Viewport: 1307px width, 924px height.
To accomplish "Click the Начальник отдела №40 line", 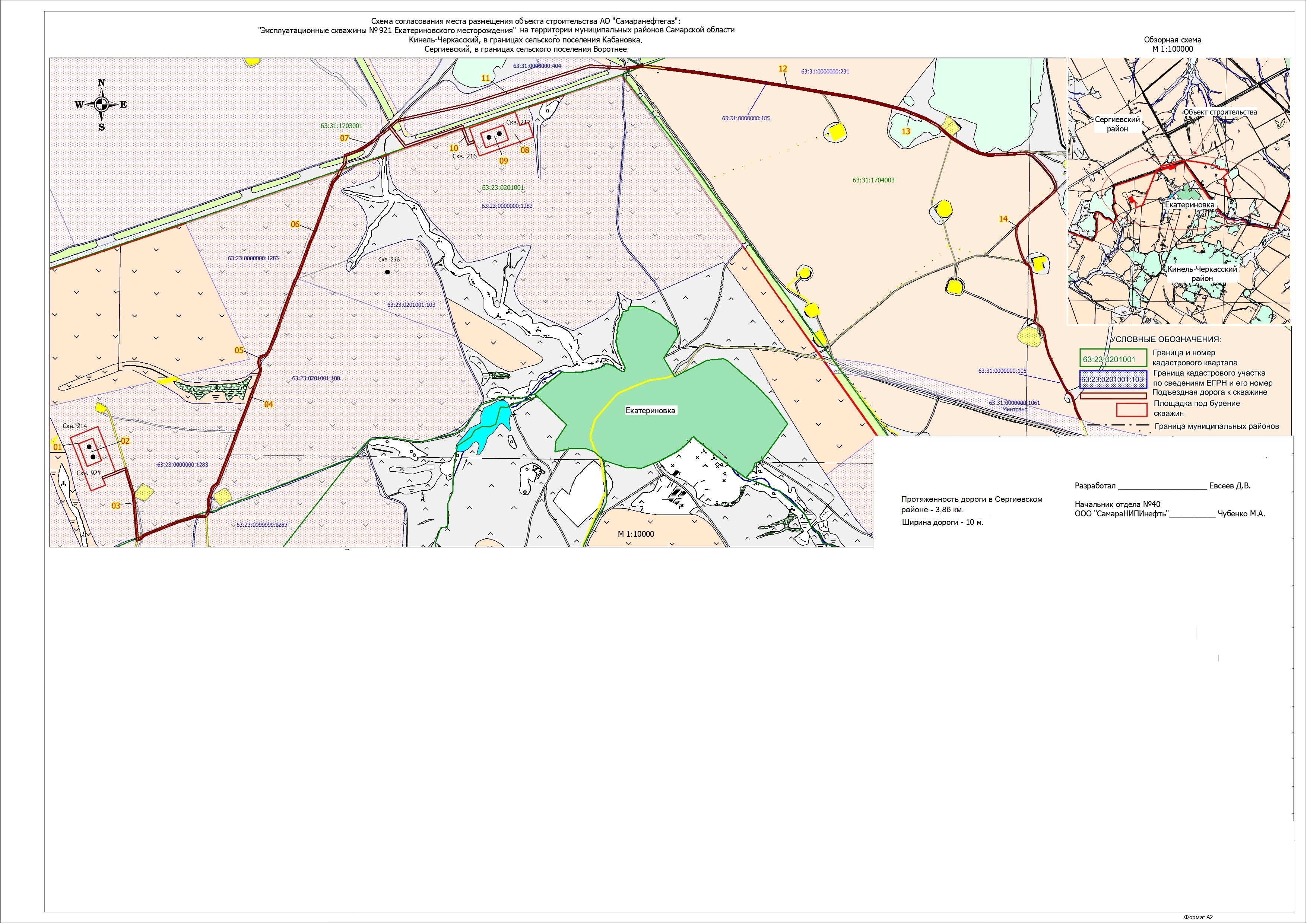I will click(1117, 504).
